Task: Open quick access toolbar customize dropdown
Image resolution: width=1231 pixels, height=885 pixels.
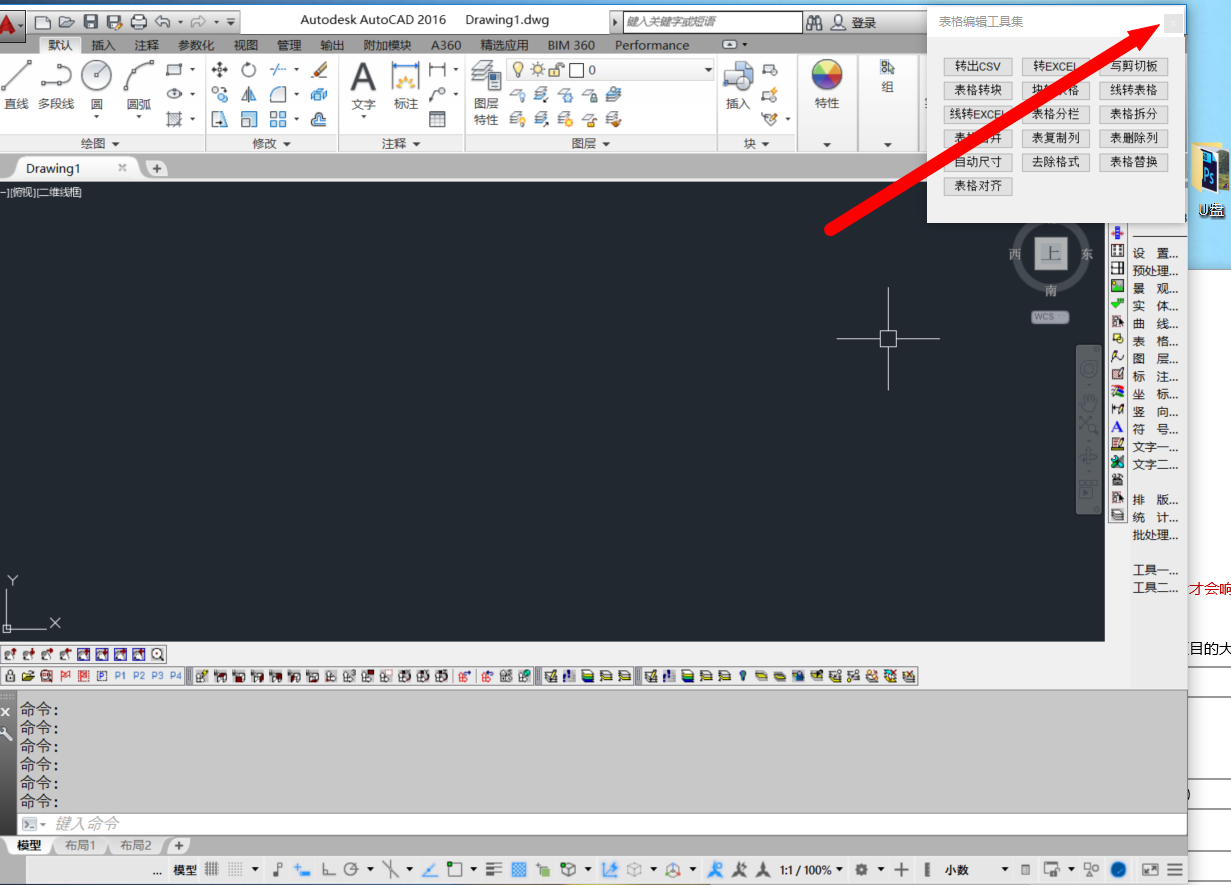Action: click(x=231, y=21)
